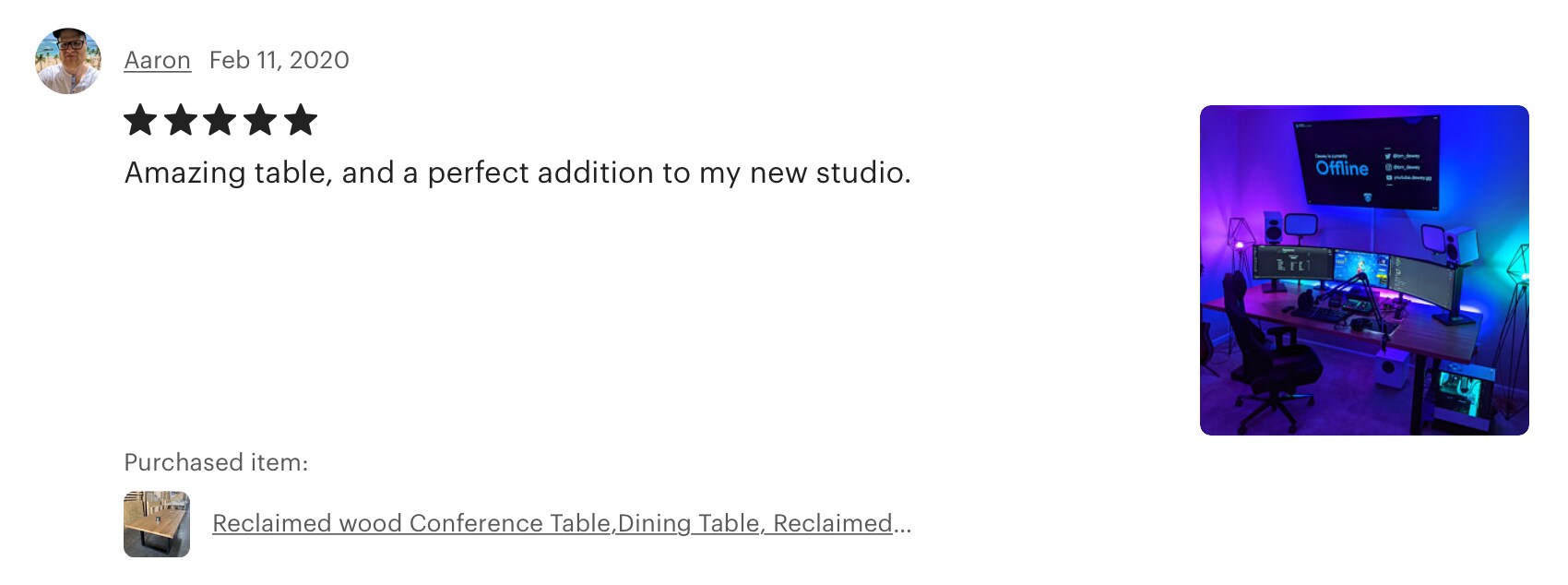Screen dimensions: 1568x585
Task: Open Aaron's profile avatar picture
Action: (x=68, y=61)
